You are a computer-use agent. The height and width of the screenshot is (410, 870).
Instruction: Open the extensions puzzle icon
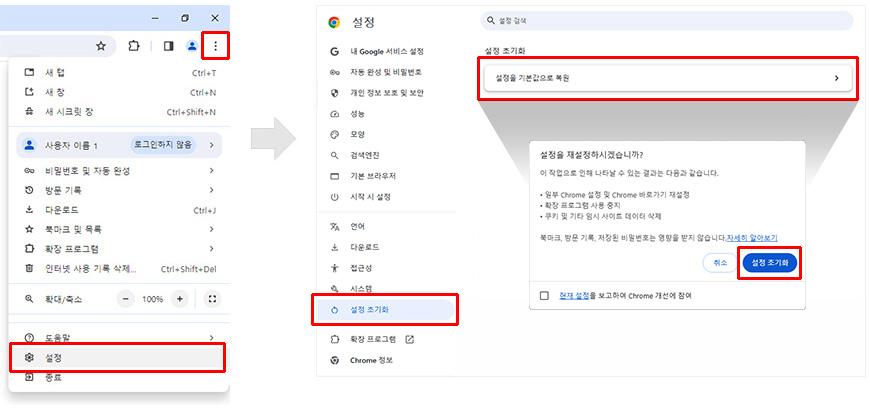click(134, 46)
